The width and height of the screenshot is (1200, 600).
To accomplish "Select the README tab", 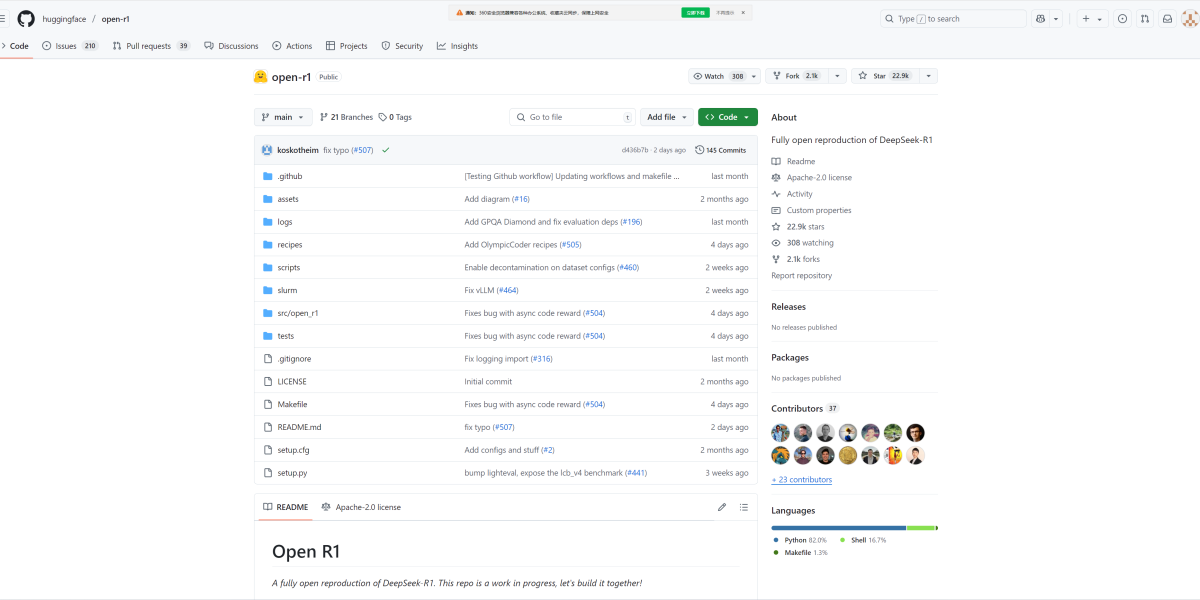I will (x=285, y=507).
